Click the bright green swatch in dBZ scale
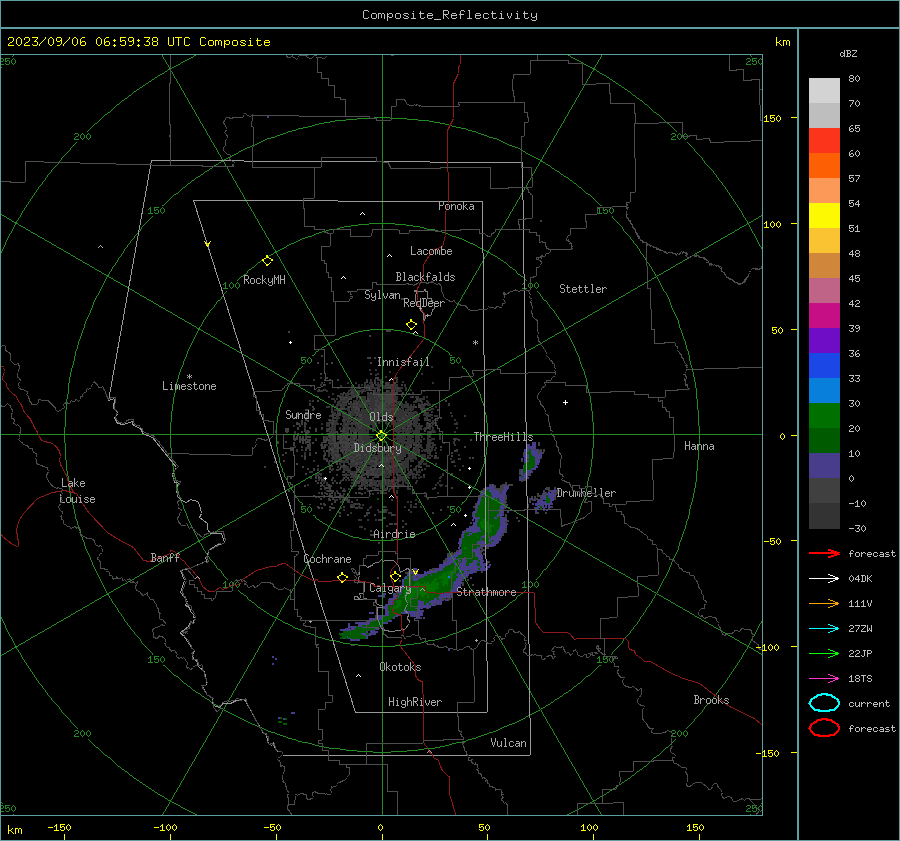This screenshot has height=841, width=900. click(824, 415)
